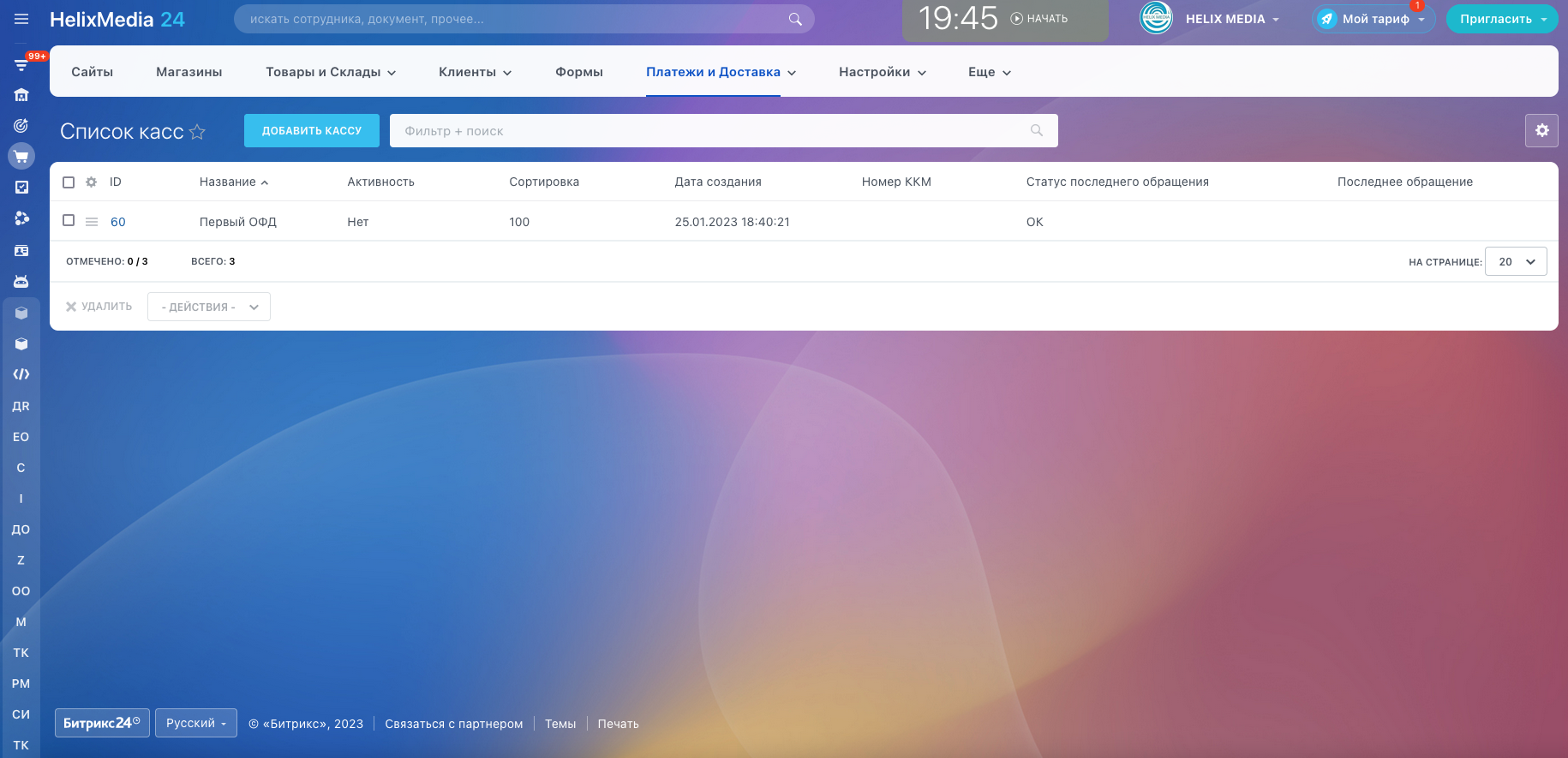Open the Товары и Склады menu
Viewport: 1568px width, 758px height.
(330, 72)
